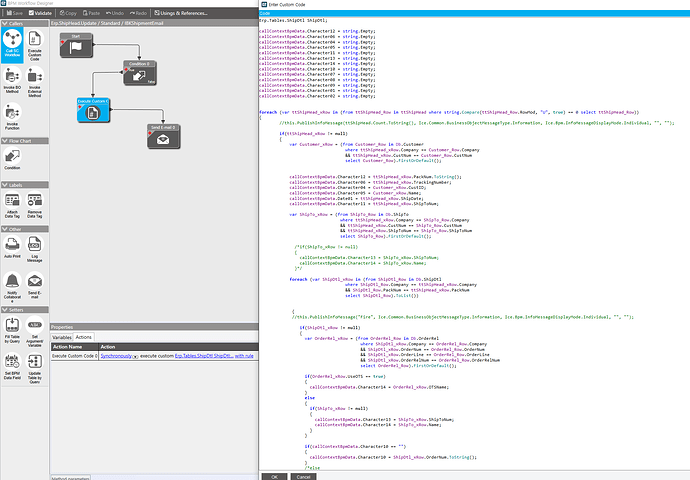This screenshot has width=690, height=480.
Task: Click the Action Name column header
Action: point(74,347)
